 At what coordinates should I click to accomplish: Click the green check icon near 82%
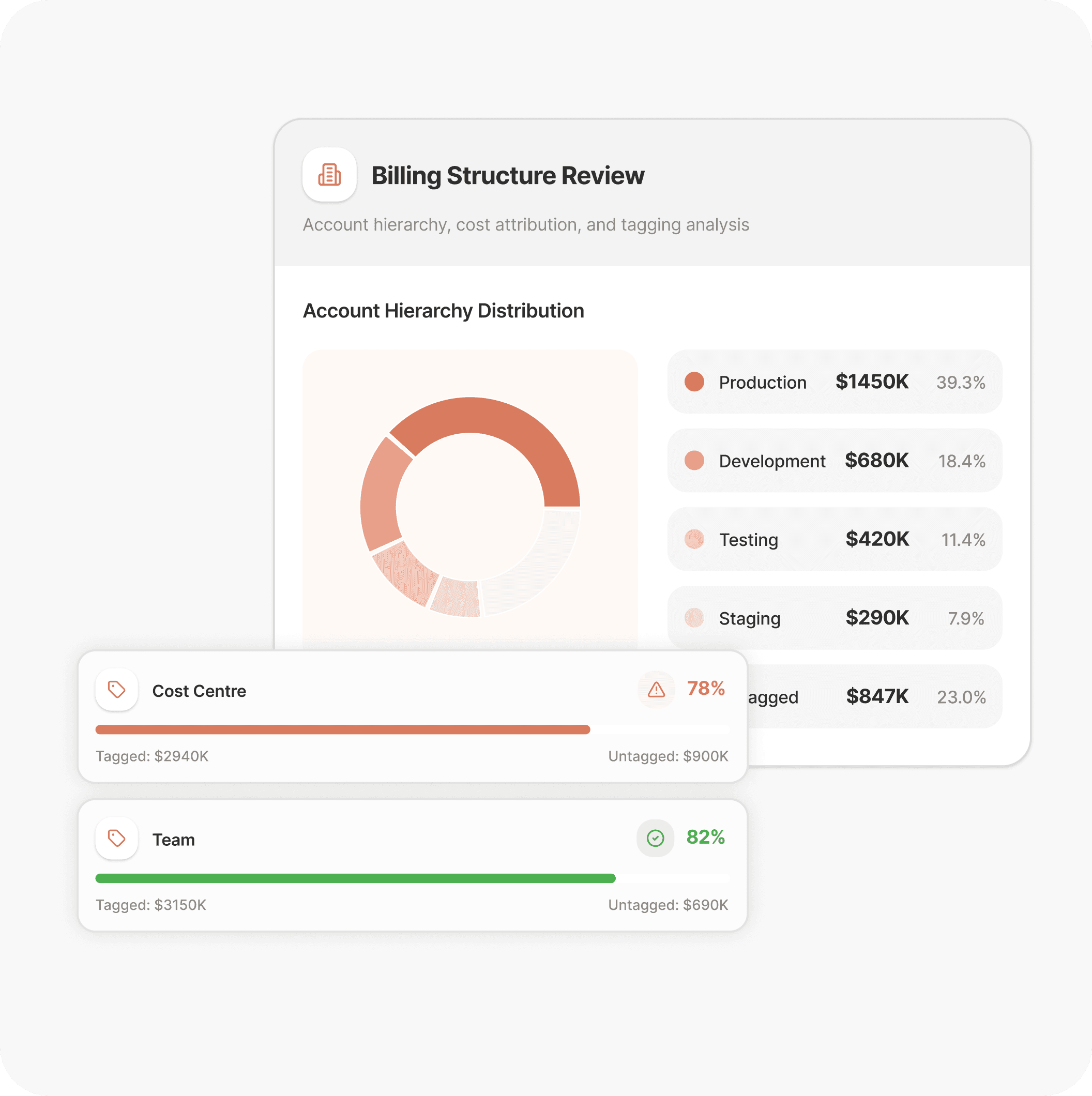point(655,839)
